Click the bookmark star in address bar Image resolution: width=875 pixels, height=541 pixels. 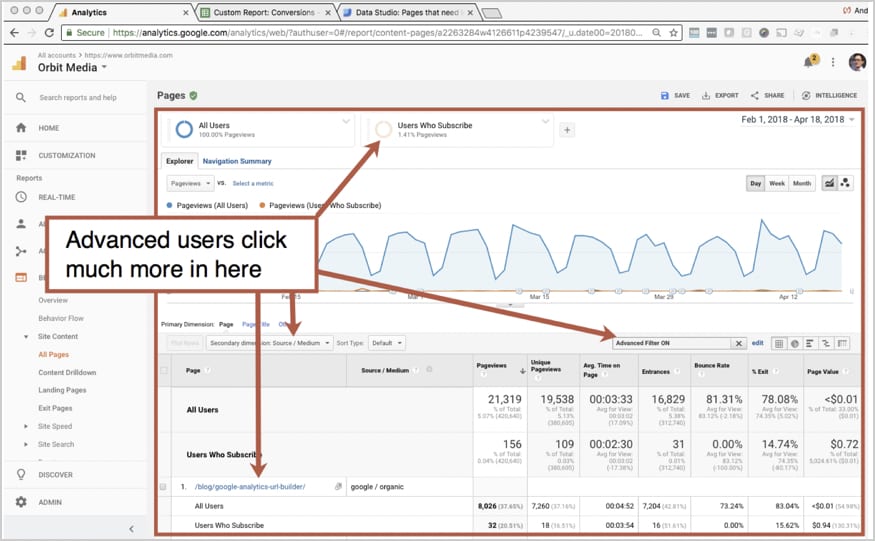click(x=674, y=32)
